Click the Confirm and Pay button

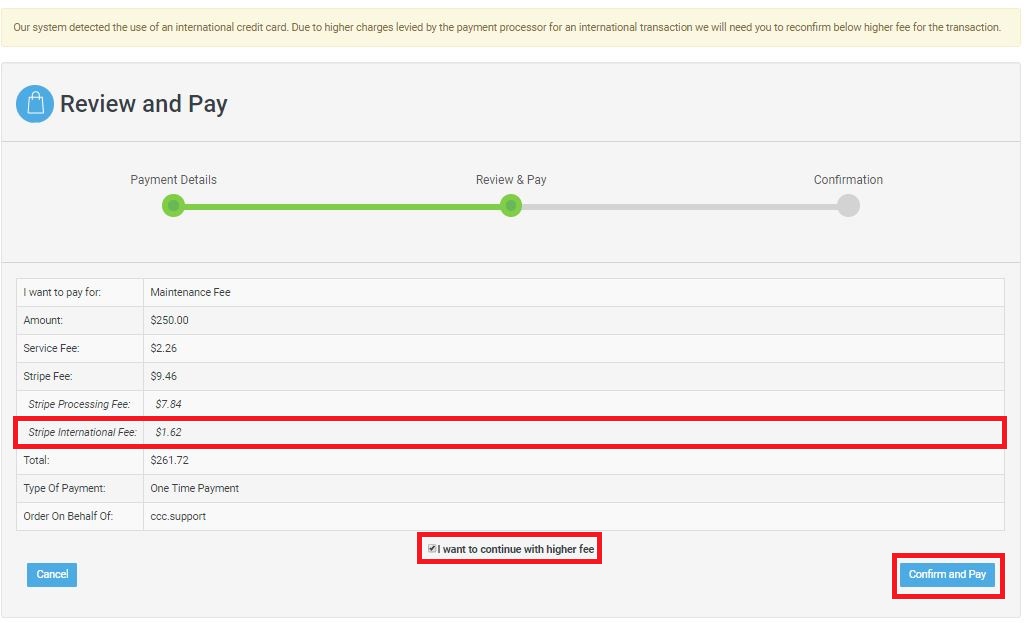(x=947, y=575)
